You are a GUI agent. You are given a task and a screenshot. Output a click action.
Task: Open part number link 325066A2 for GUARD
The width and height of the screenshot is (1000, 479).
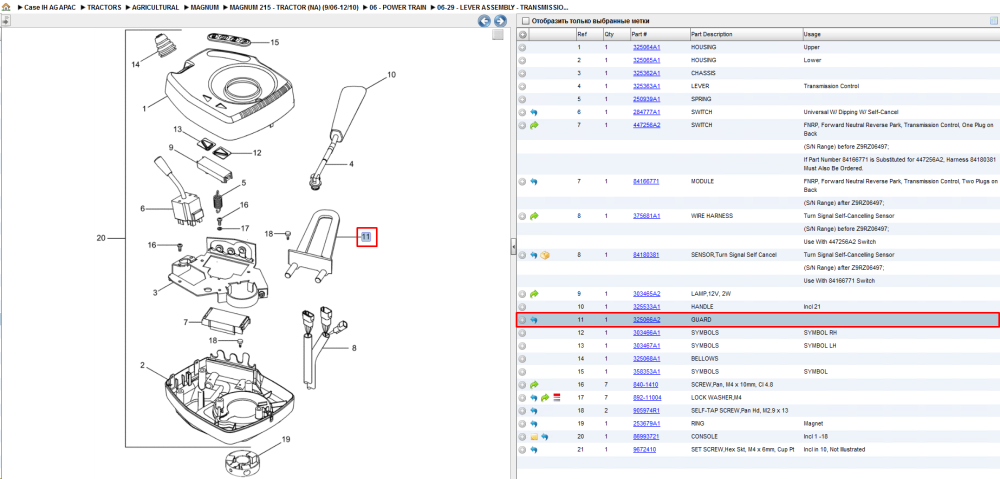(x=646, y=320)
